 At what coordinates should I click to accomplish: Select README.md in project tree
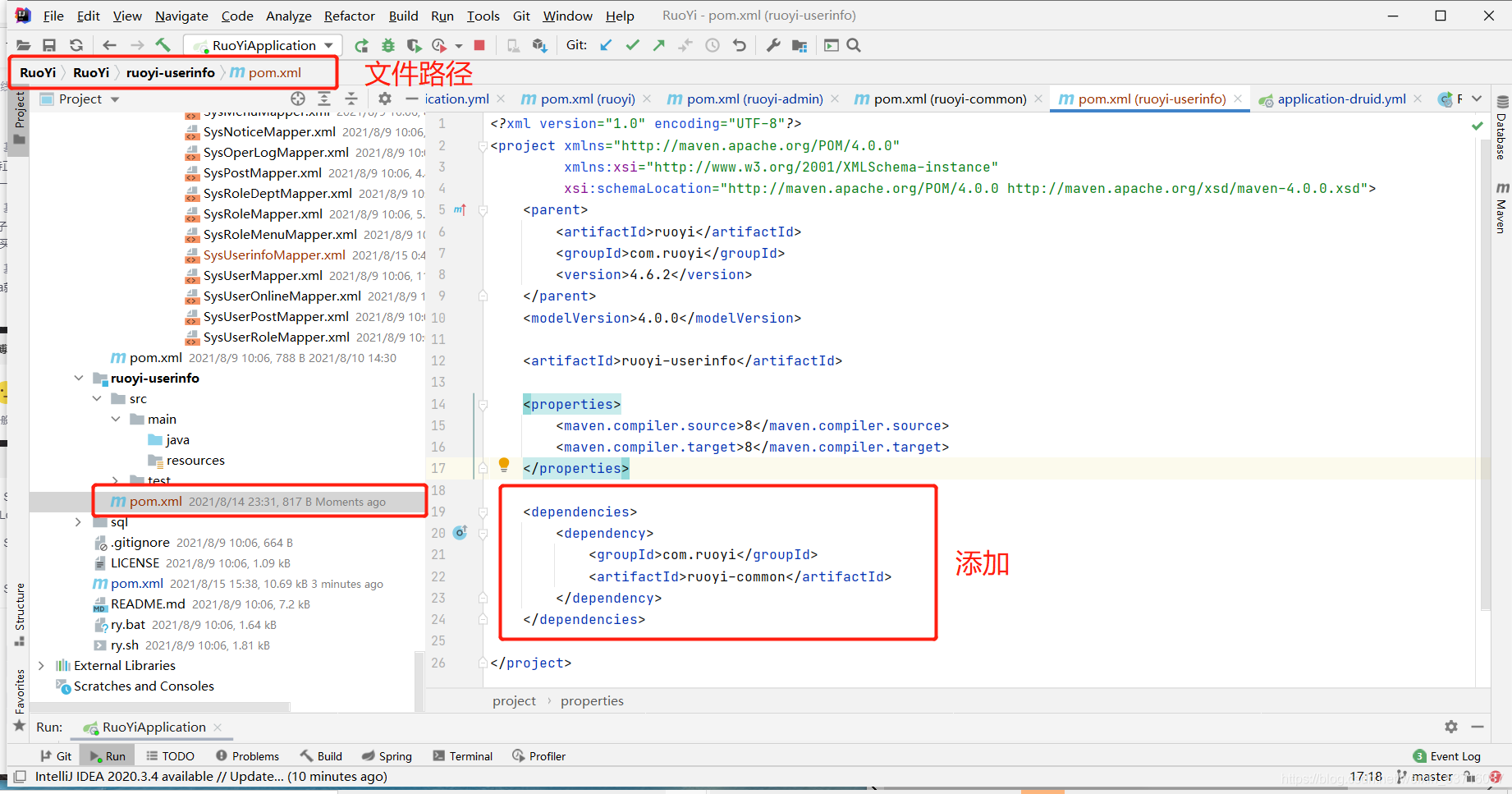coord(148,604)
